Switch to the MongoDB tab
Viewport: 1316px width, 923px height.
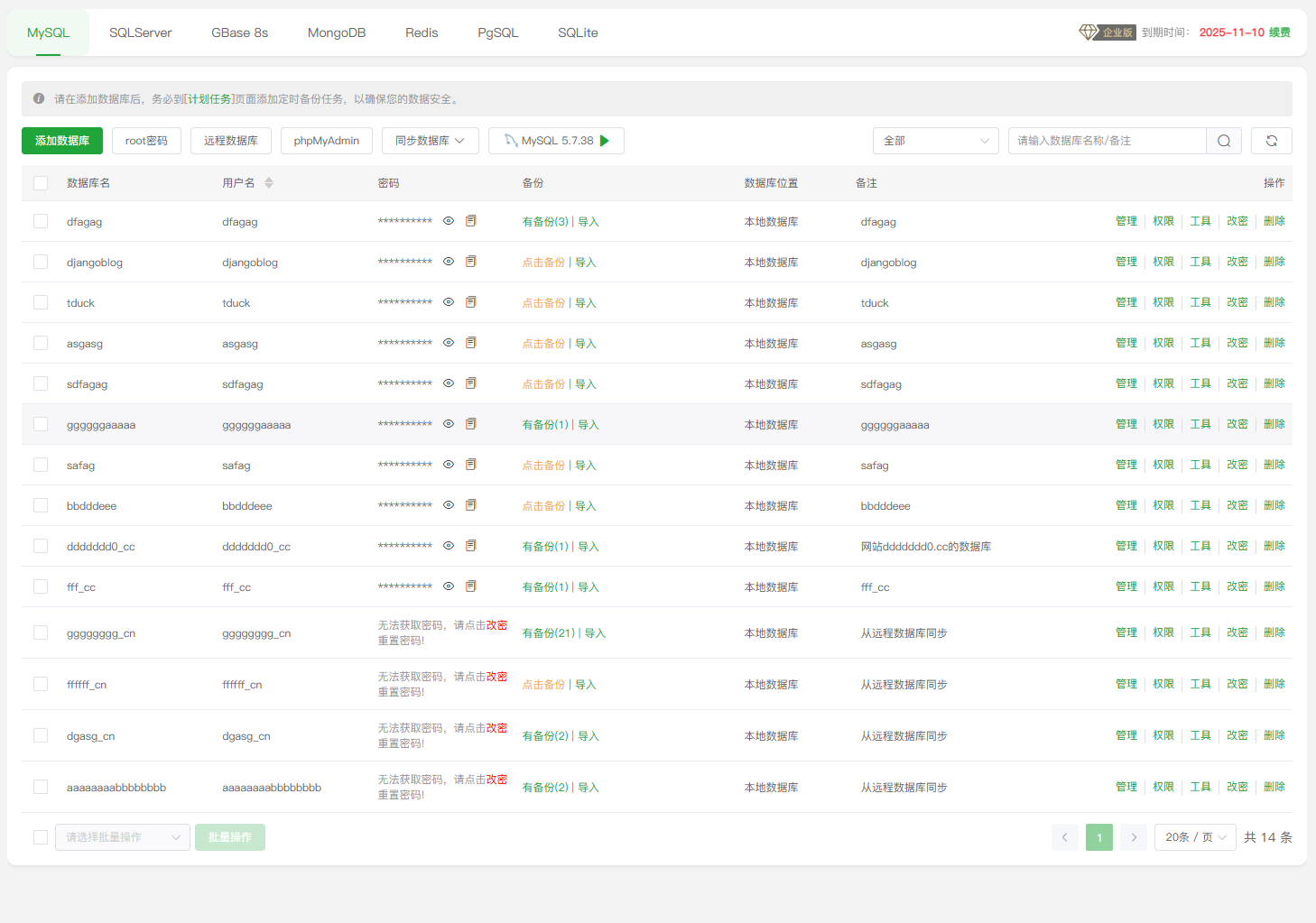[337, 32]
